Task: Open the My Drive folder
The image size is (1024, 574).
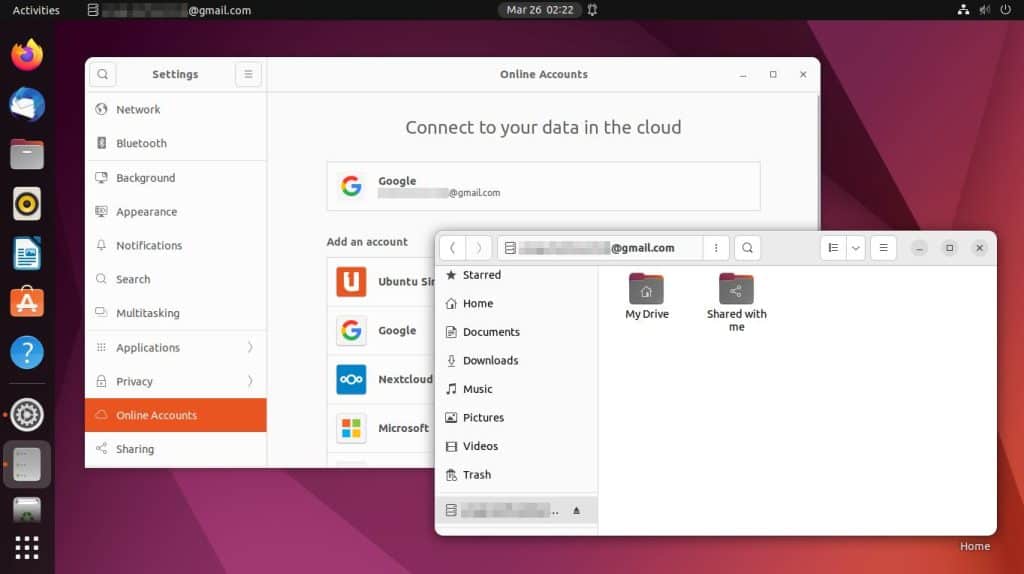Action: (x=646, y=296)
